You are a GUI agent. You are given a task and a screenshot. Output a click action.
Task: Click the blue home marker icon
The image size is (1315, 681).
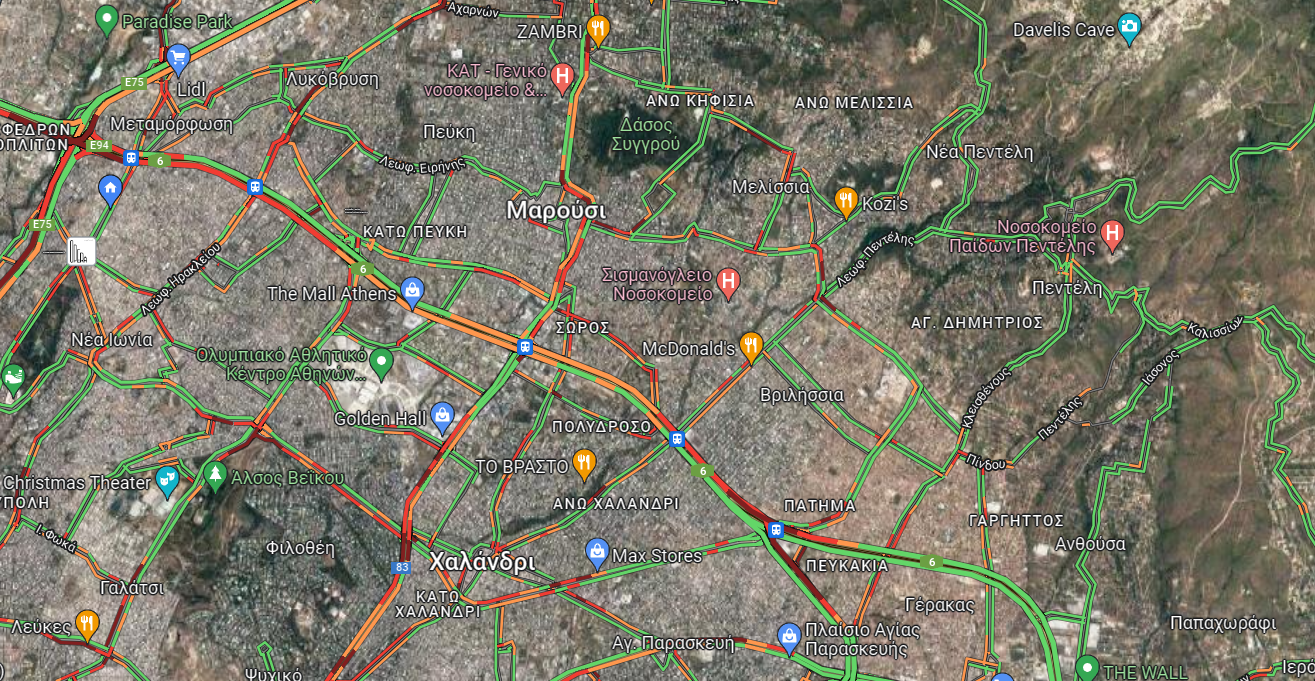(110, 188)
